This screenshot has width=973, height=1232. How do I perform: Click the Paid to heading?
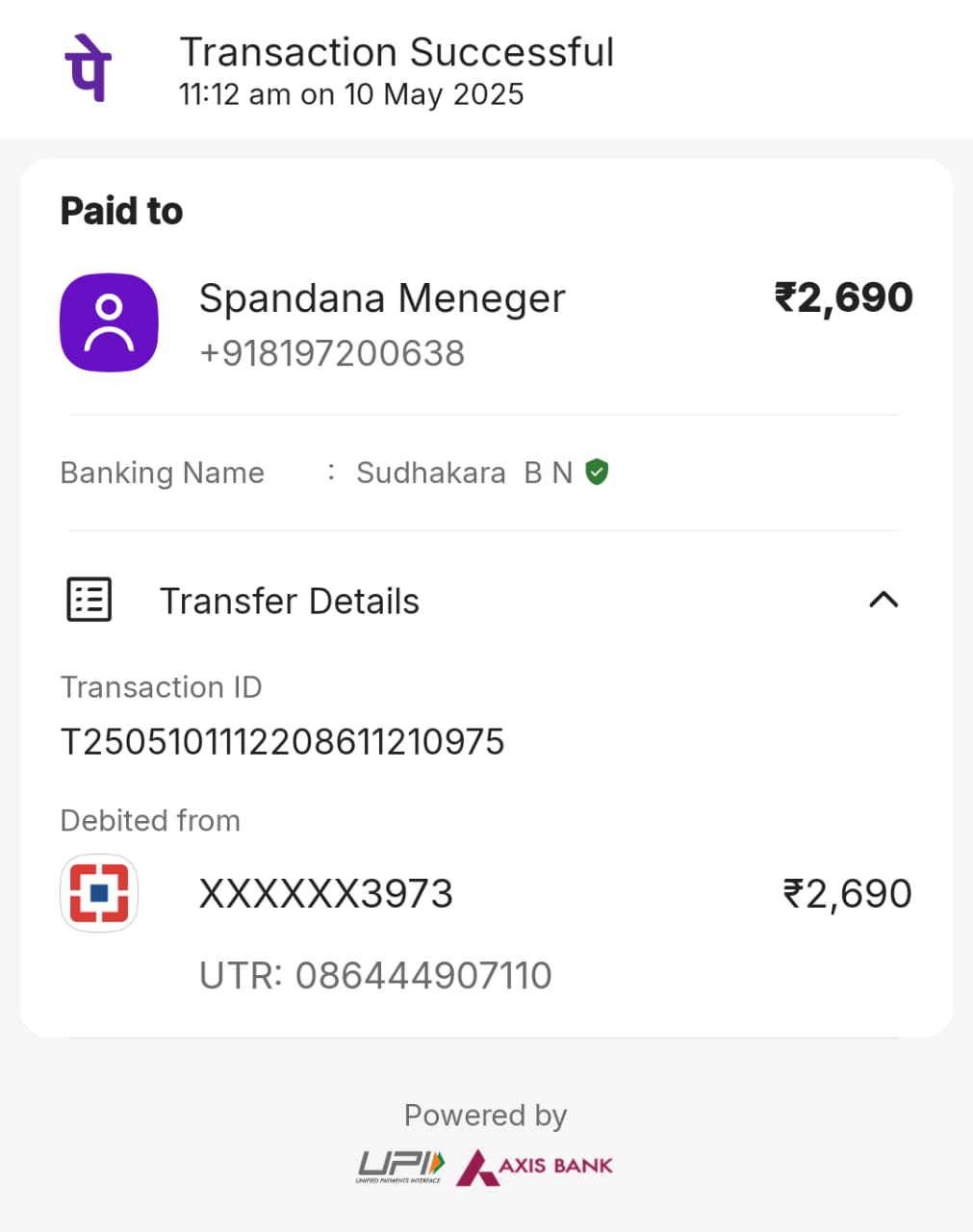point(121,211)
